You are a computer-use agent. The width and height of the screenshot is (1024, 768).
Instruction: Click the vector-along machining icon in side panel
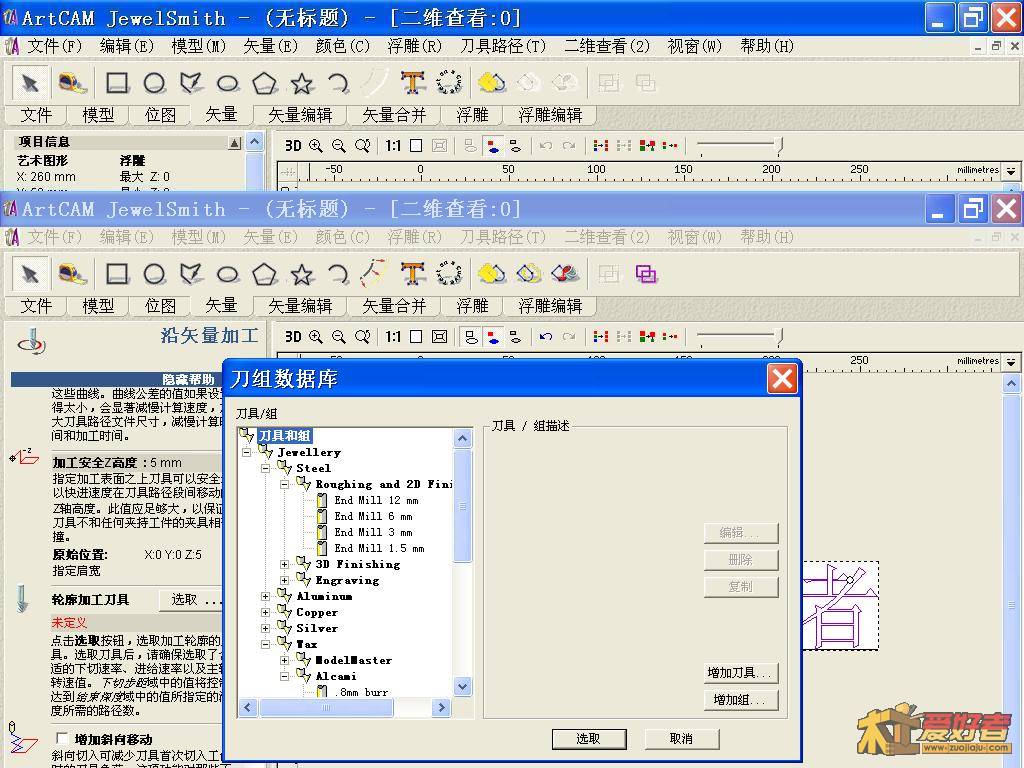point(31,342)
